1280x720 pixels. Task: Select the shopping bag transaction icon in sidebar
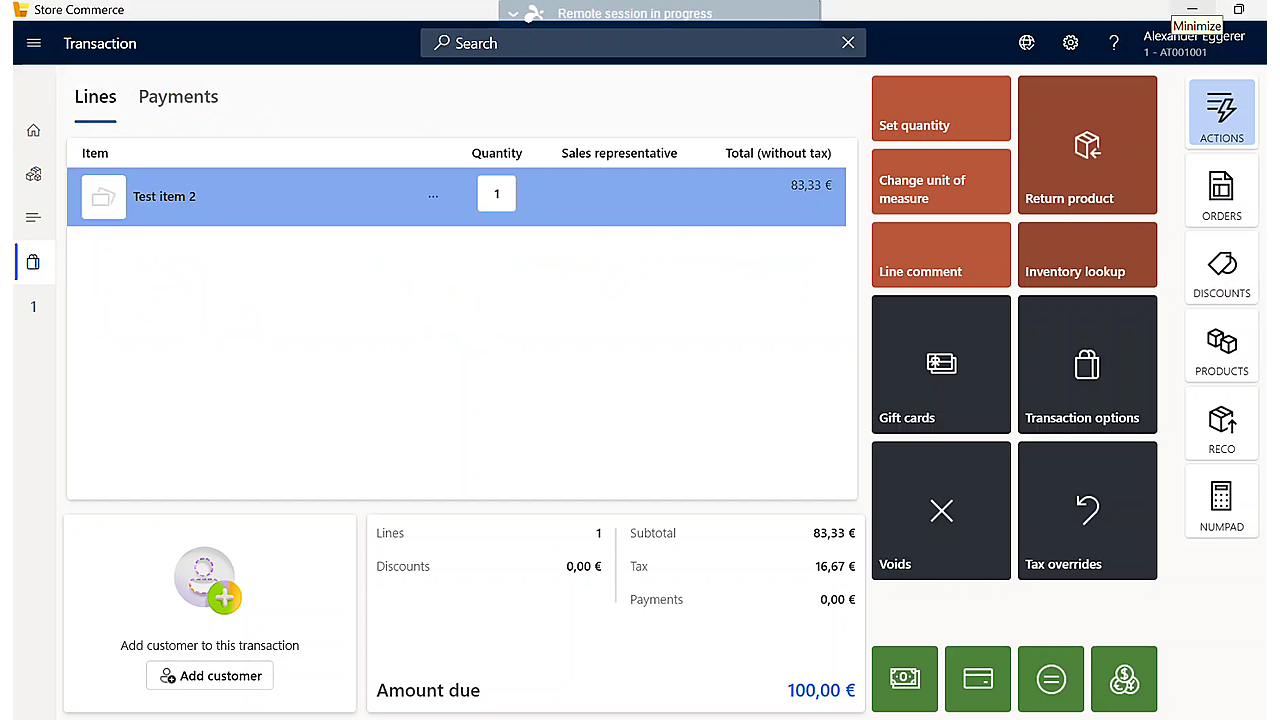tap(33, 262)
